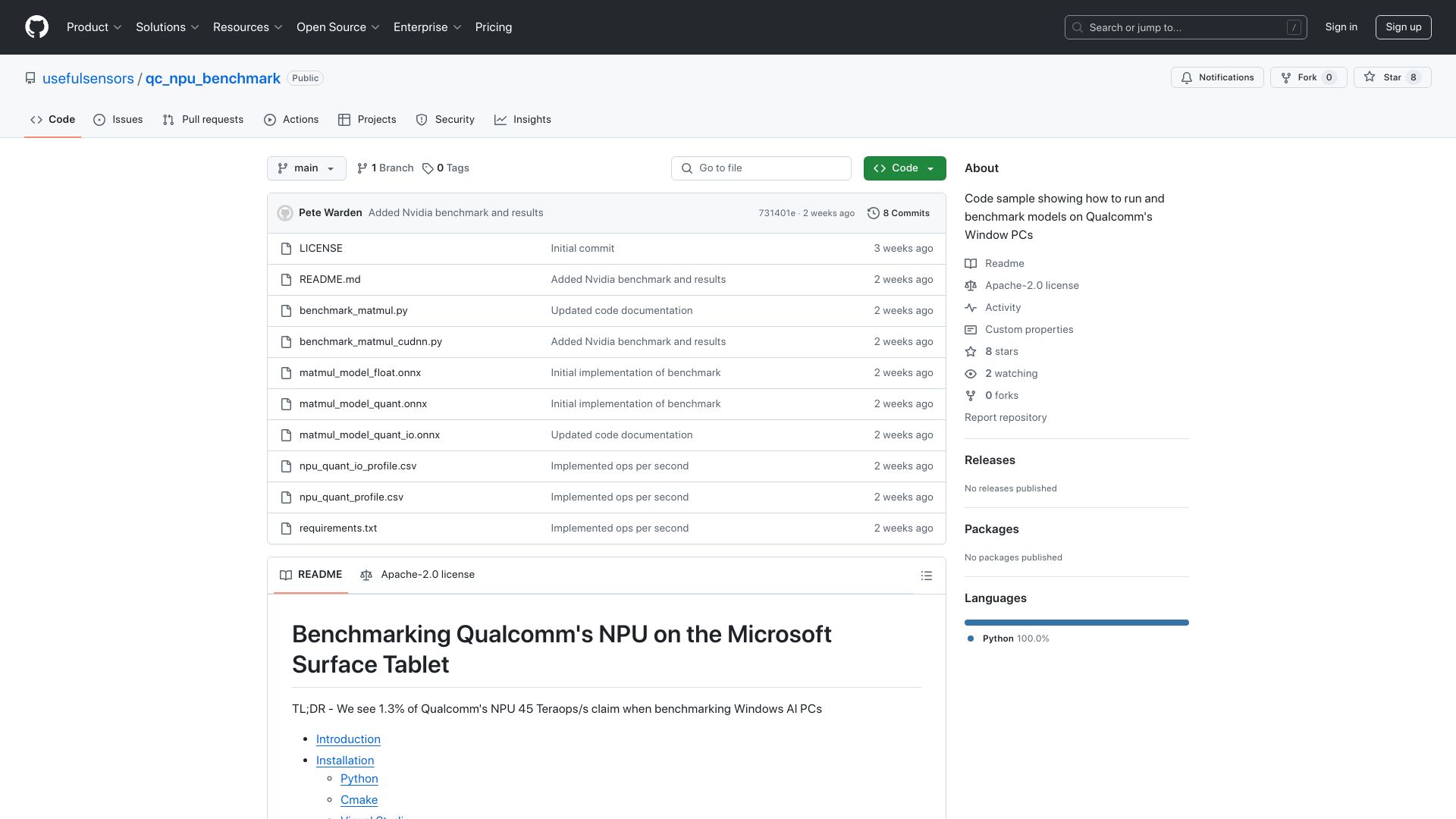View the repository Activity pulse
Screen dimensions: 1456x819
click(x=993, y=308)
